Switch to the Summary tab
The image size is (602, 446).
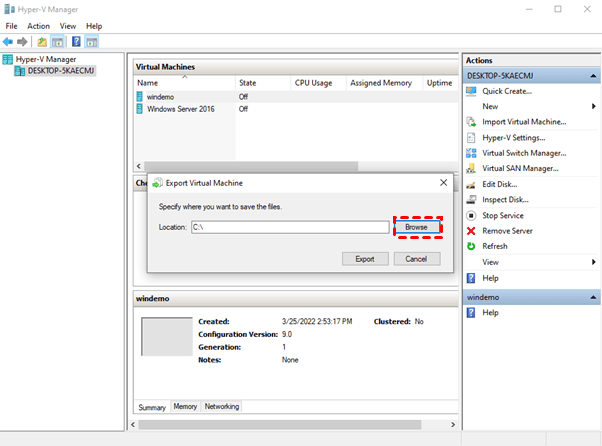[x=152, y=407]
